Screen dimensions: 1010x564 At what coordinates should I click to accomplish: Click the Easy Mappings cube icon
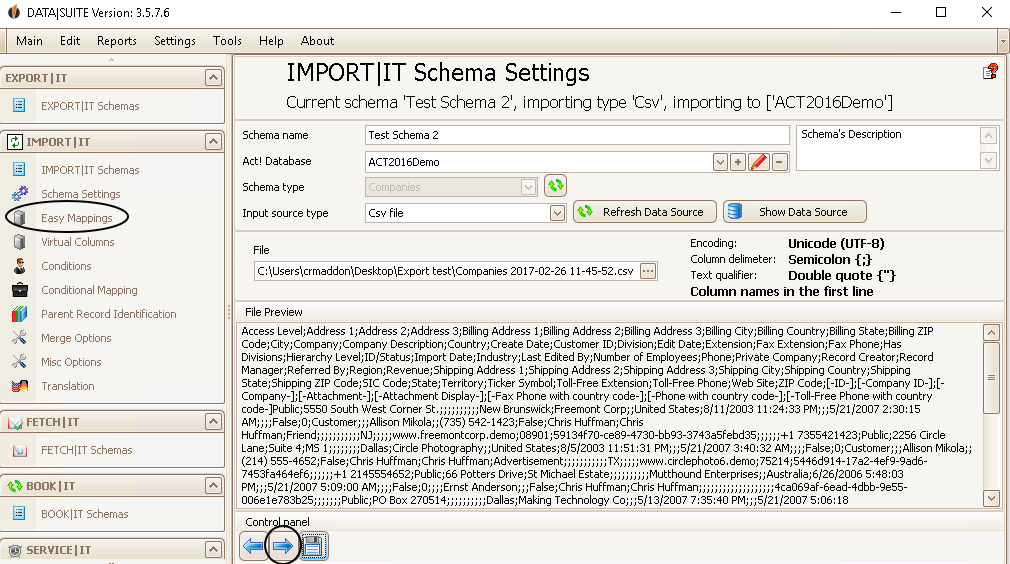19,218
